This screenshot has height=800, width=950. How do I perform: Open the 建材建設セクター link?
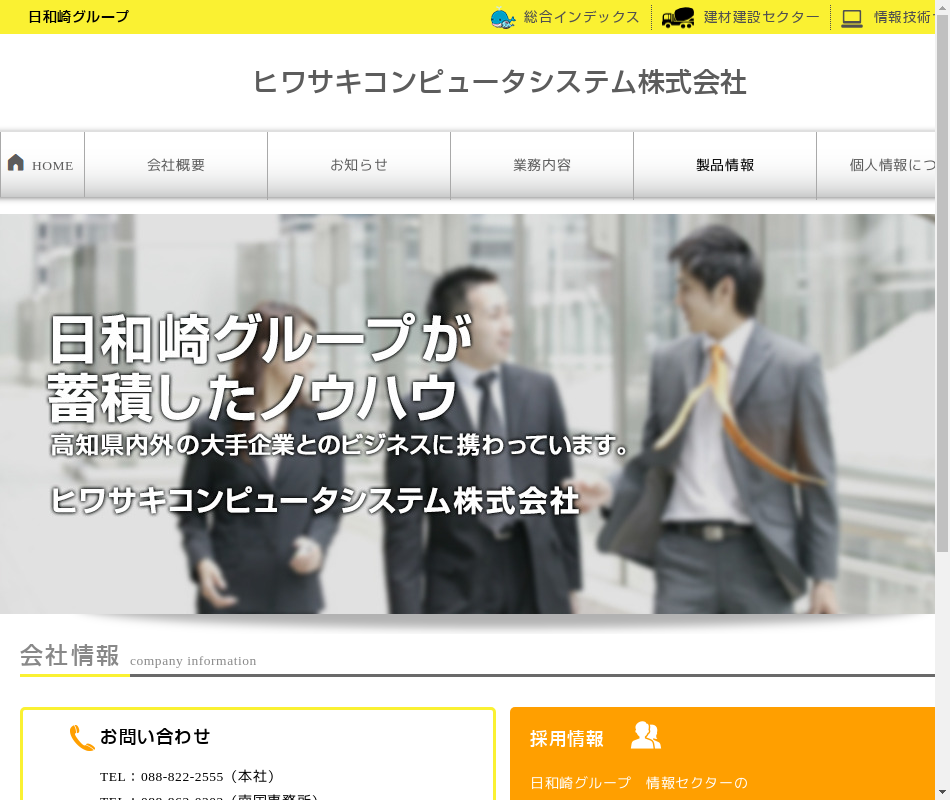coord(761,17)
